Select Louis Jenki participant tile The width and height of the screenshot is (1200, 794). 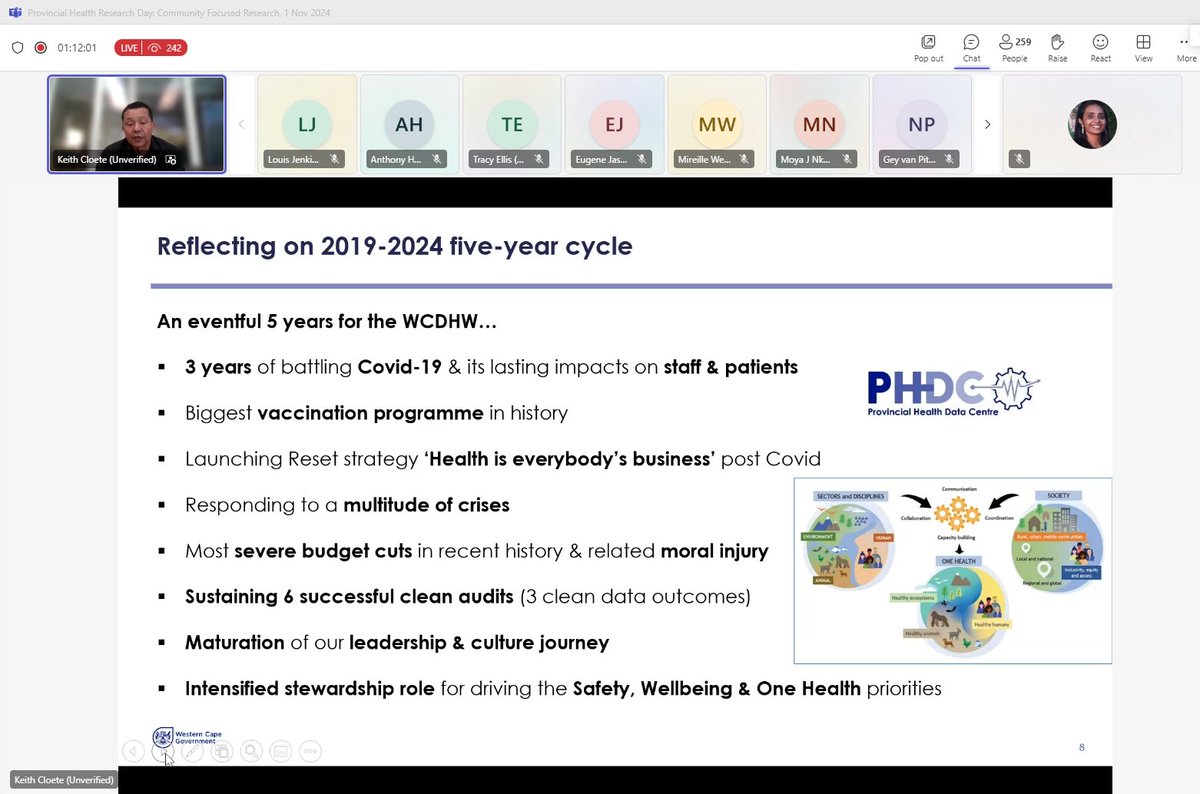306,124
